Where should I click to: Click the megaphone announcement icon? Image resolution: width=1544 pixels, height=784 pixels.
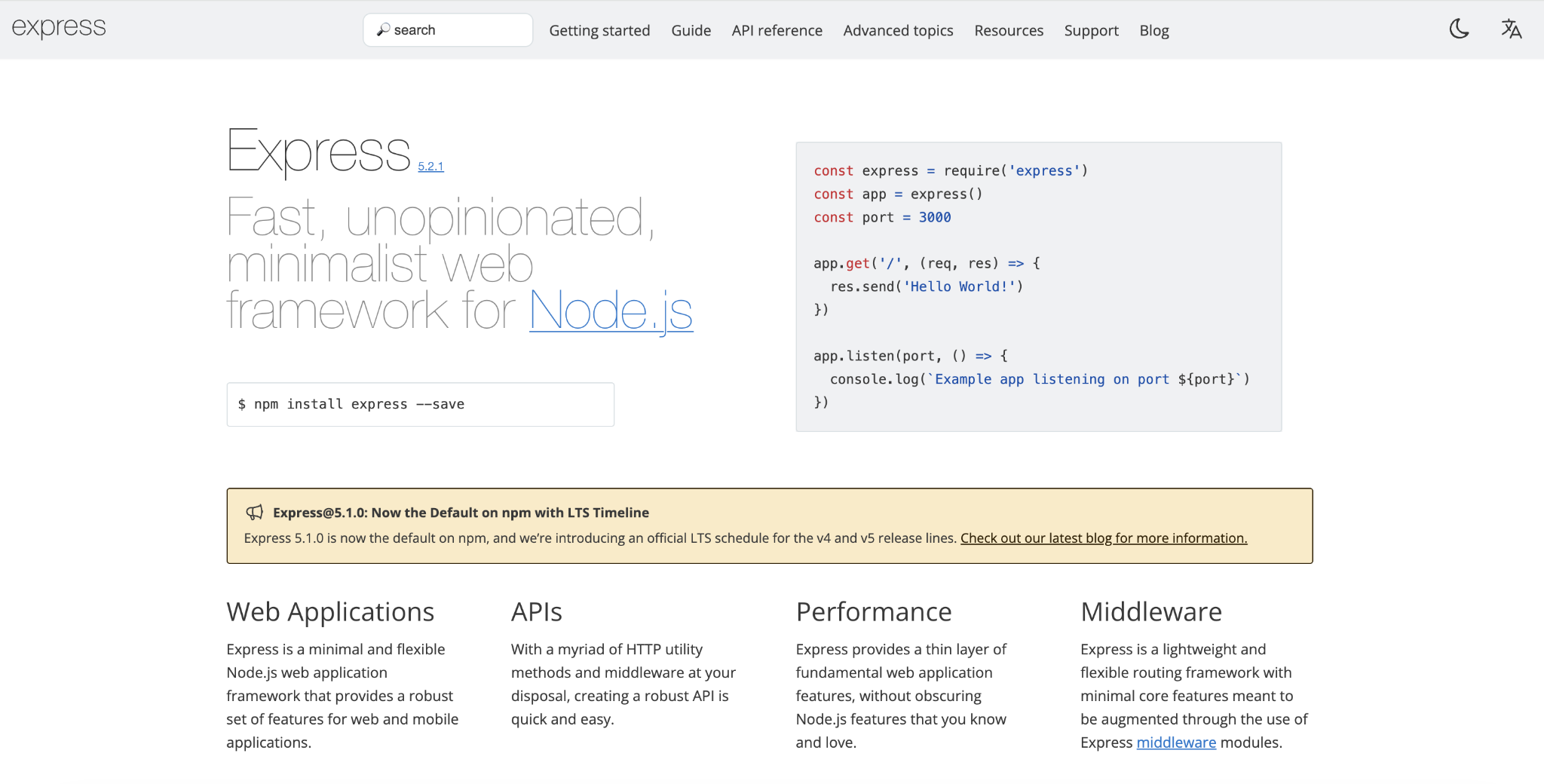(x=255, y=513)
